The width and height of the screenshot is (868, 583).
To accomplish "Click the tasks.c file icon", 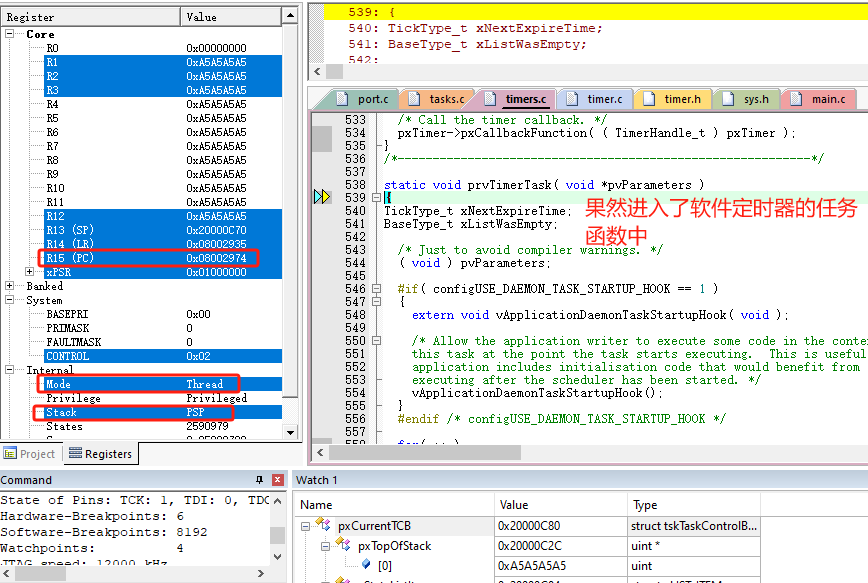I will [414, 99].
